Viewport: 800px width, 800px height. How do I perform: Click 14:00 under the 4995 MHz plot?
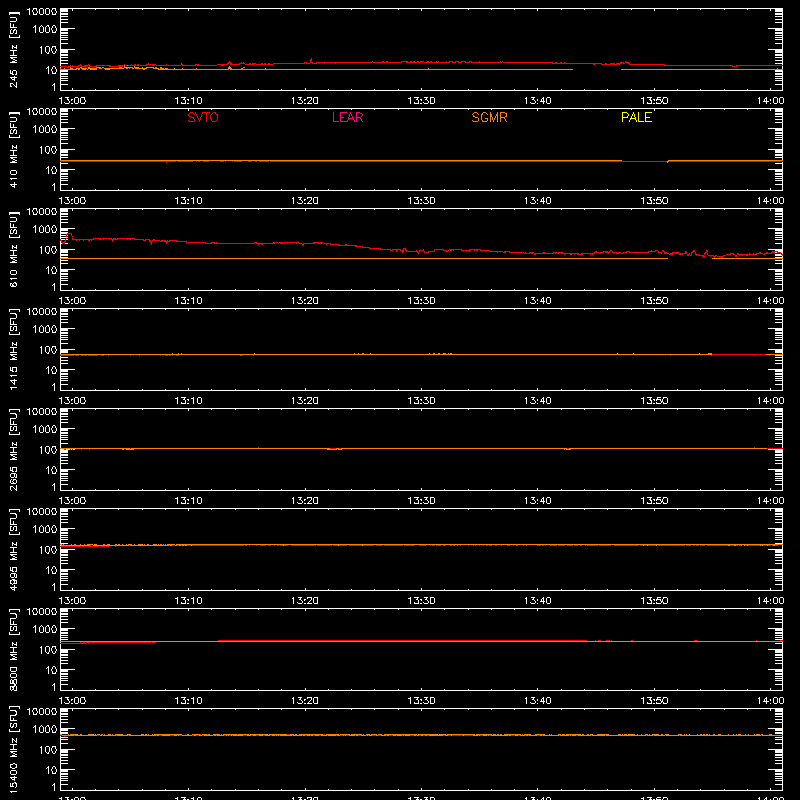click(770, 601)
